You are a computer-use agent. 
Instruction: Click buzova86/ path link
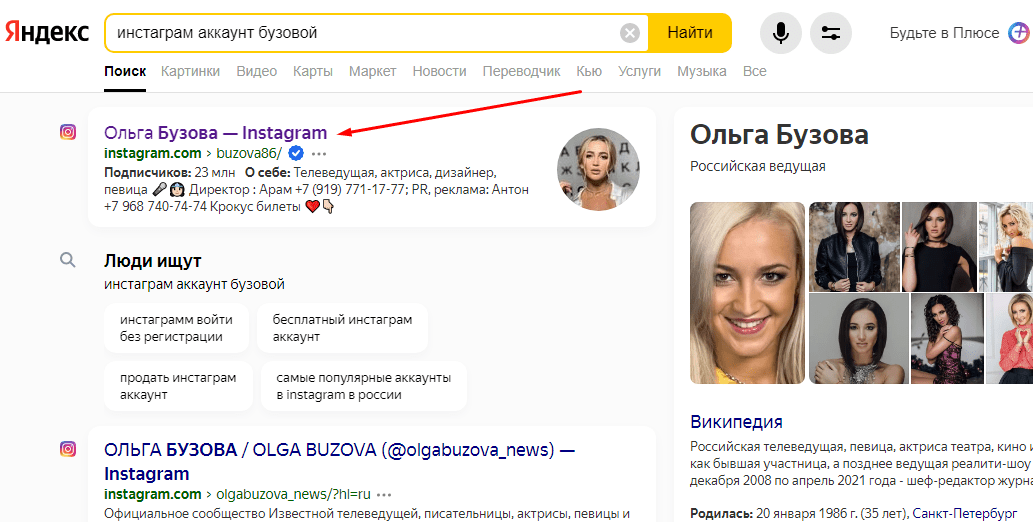click(x=249, y=154)
